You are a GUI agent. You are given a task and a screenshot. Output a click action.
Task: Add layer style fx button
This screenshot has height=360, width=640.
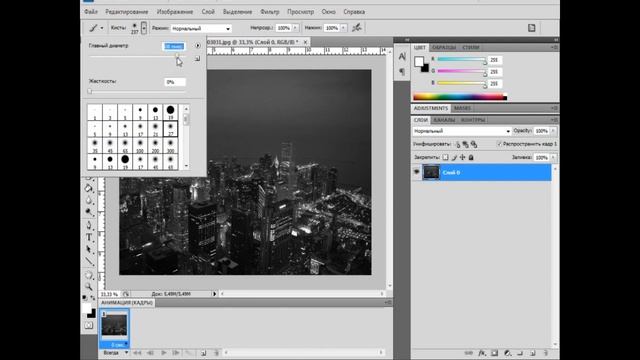pos(482,353)
